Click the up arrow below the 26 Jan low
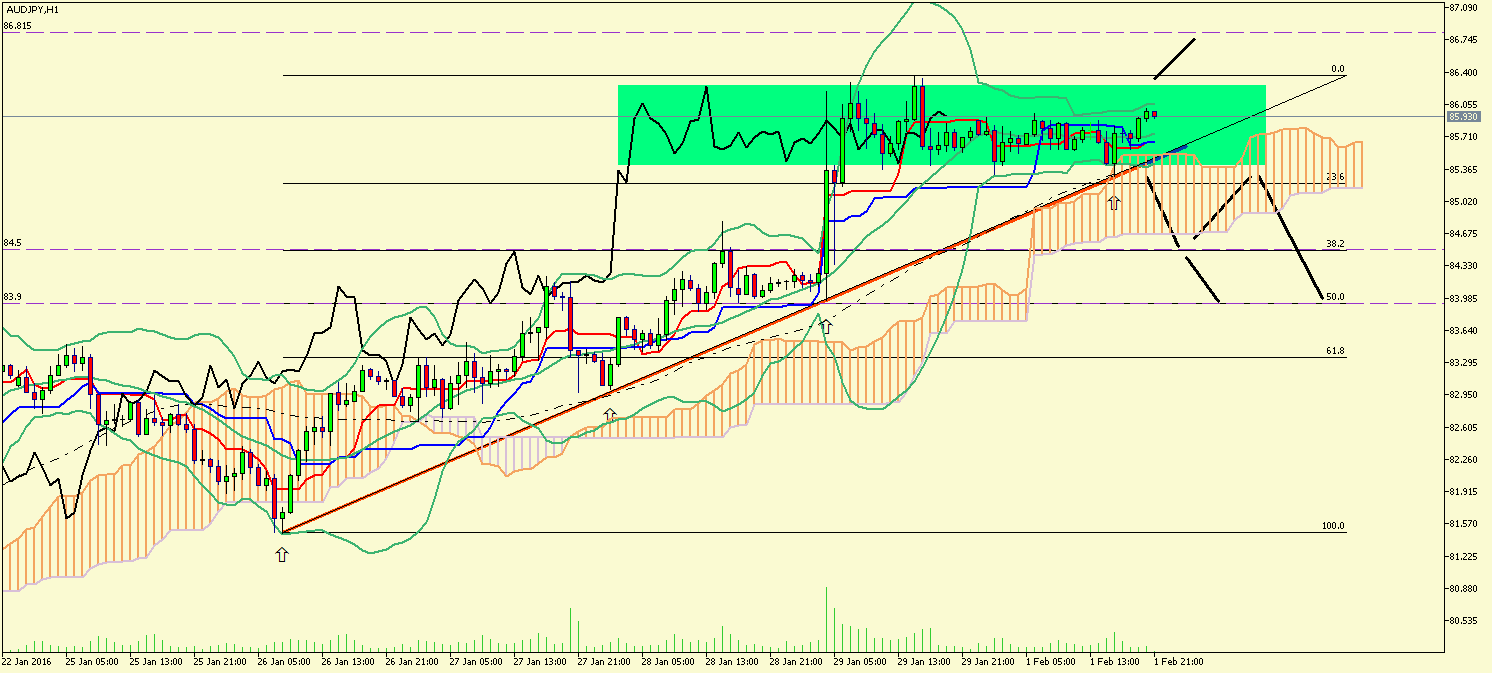The image size is (1492, 673). pos(281,553)
